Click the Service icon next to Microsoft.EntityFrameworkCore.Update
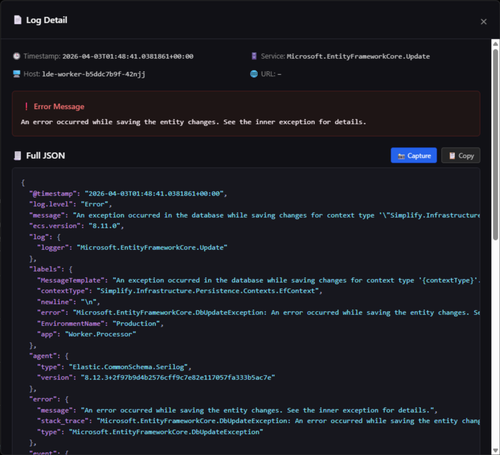The image size is (500, 455). coord(254,56)
